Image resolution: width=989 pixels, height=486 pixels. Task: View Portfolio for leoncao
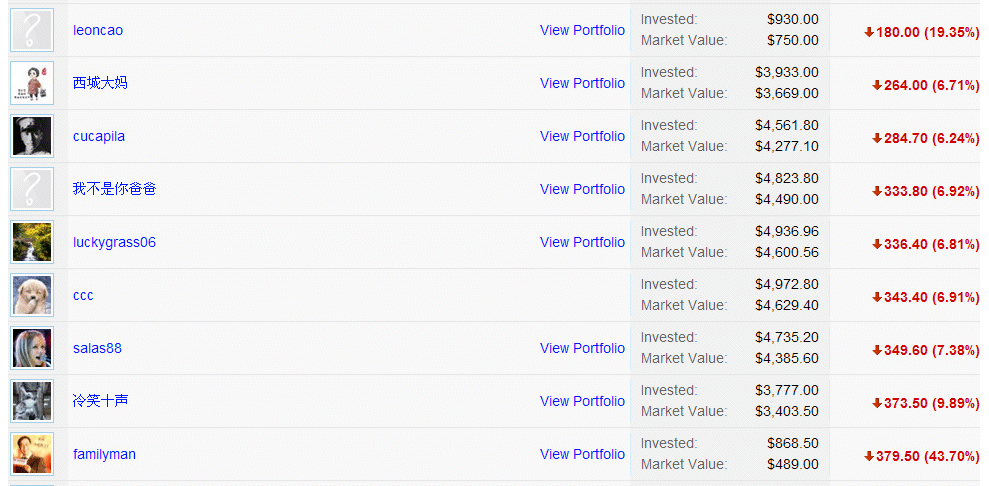[x=582, y=30]
